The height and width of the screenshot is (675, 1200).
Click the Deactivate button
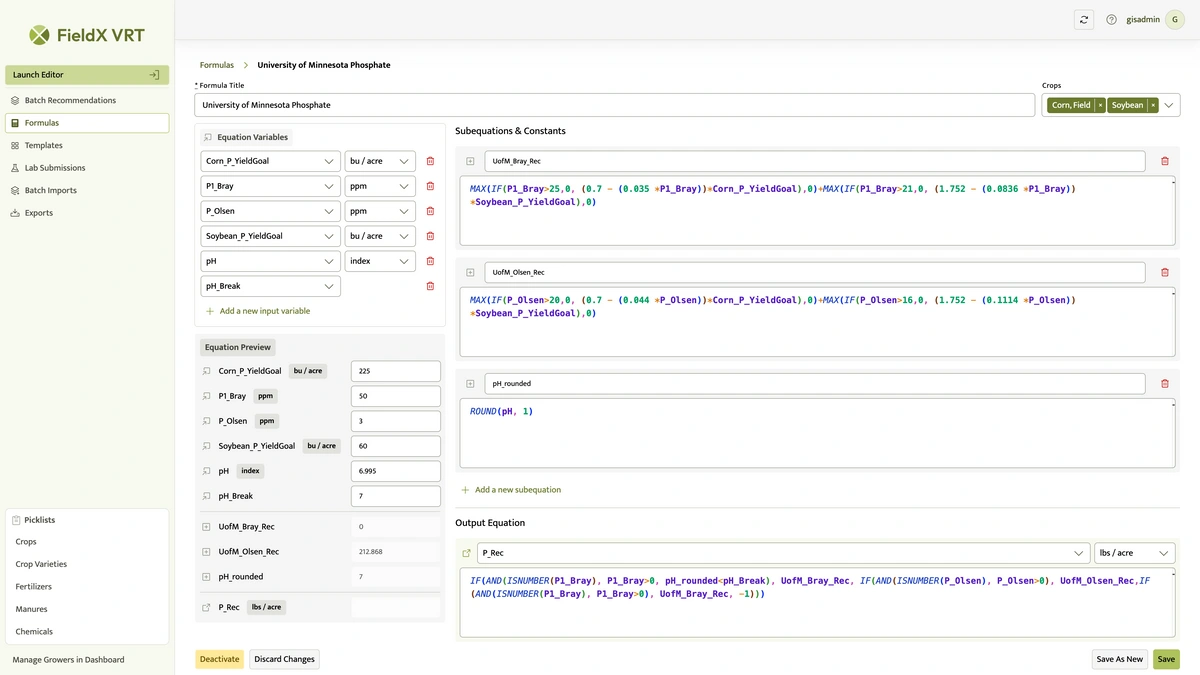tap(219, 659)
